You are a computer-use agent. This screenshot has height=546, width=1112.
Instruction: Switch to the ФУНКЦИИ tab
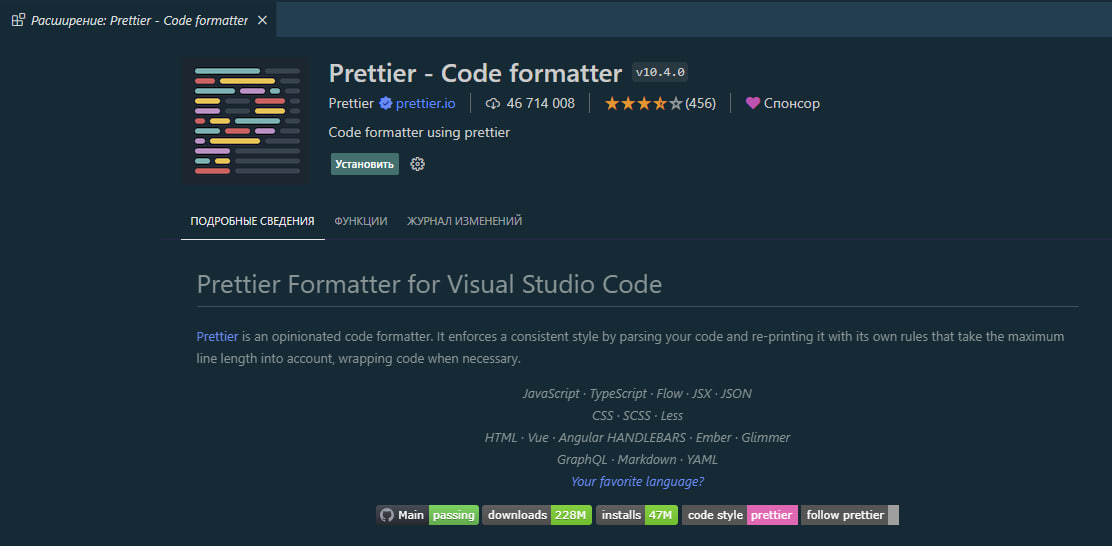click(x=361, y=221)
